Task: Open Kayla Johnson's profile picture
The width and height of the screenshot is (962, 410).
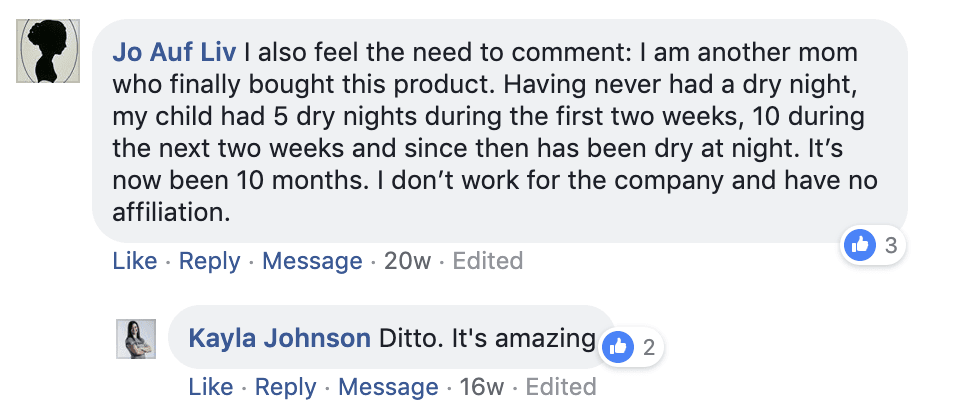Action: (x=136, y=338)
